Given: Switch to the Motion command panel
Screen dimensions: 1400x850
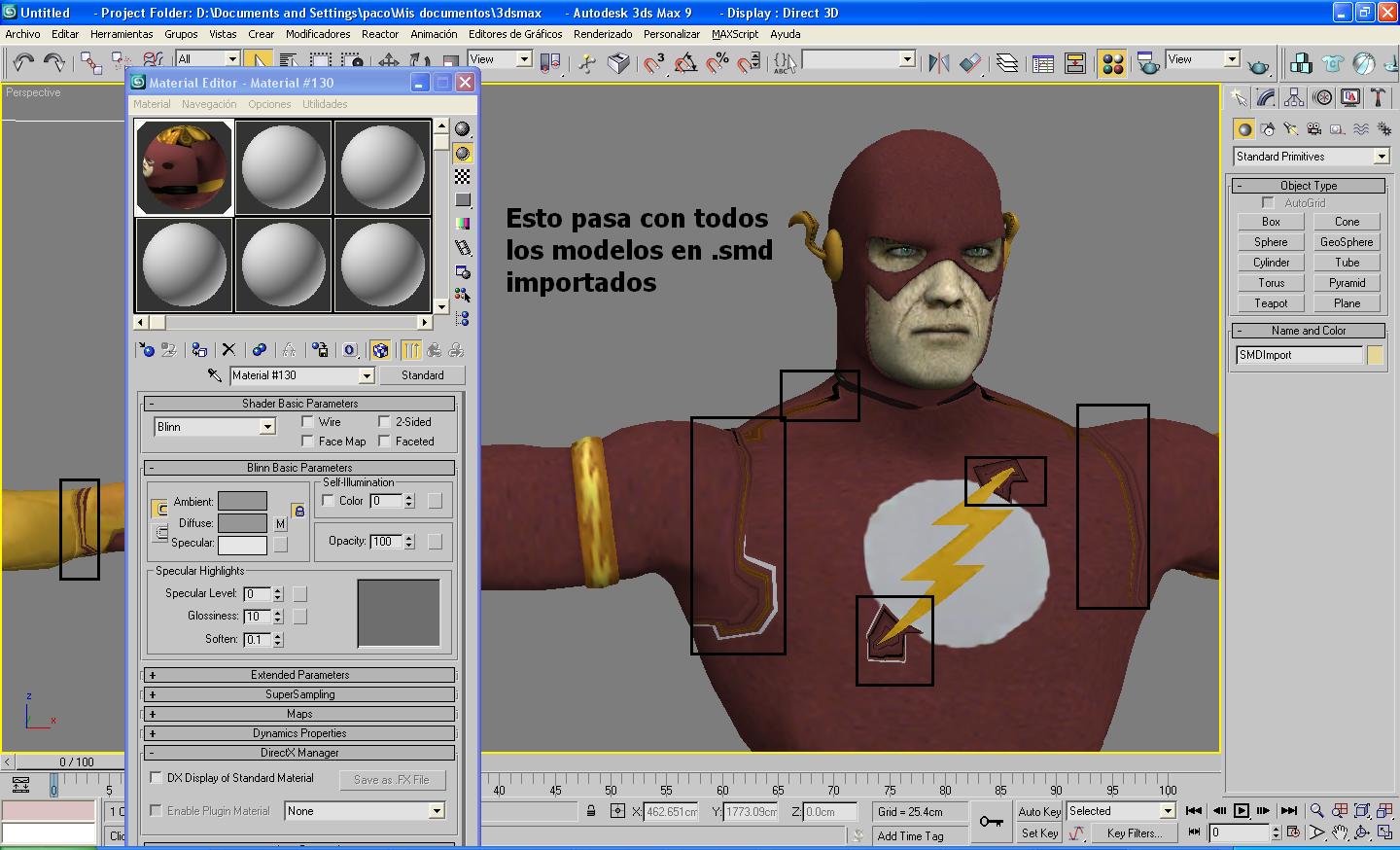Looking at the screenshot, I should pos(1322,97).
